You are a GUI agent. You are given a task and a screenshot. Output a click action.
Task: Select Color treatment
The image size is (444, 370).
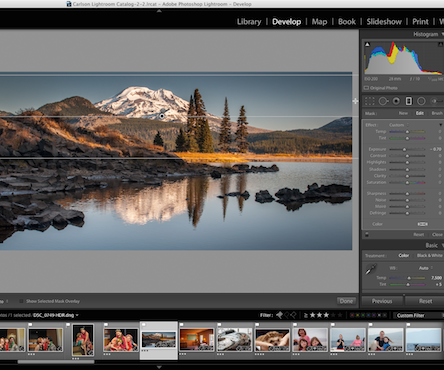pos(403,255)
